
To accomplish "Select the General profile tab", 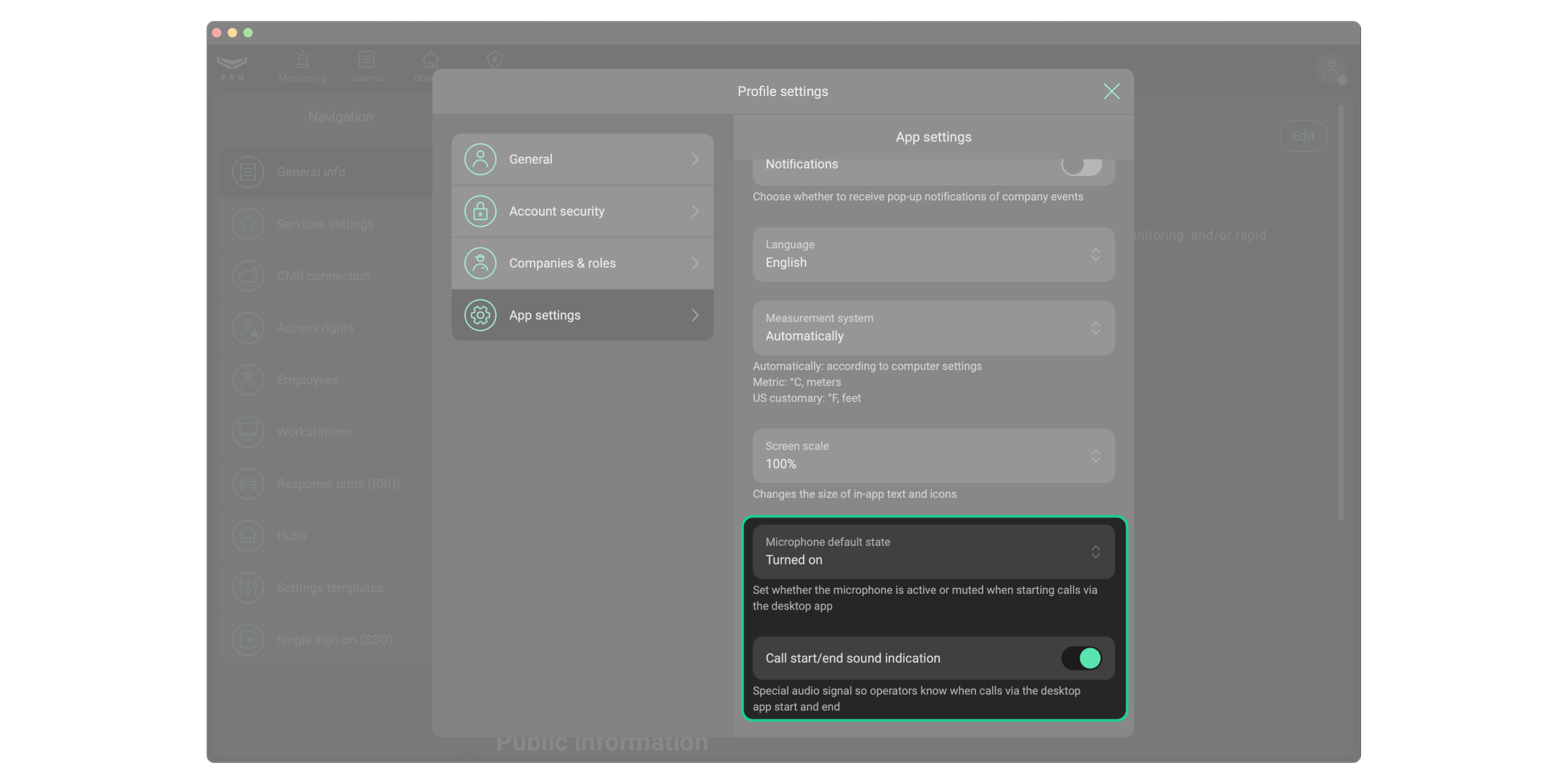I will tap(582, 159).
